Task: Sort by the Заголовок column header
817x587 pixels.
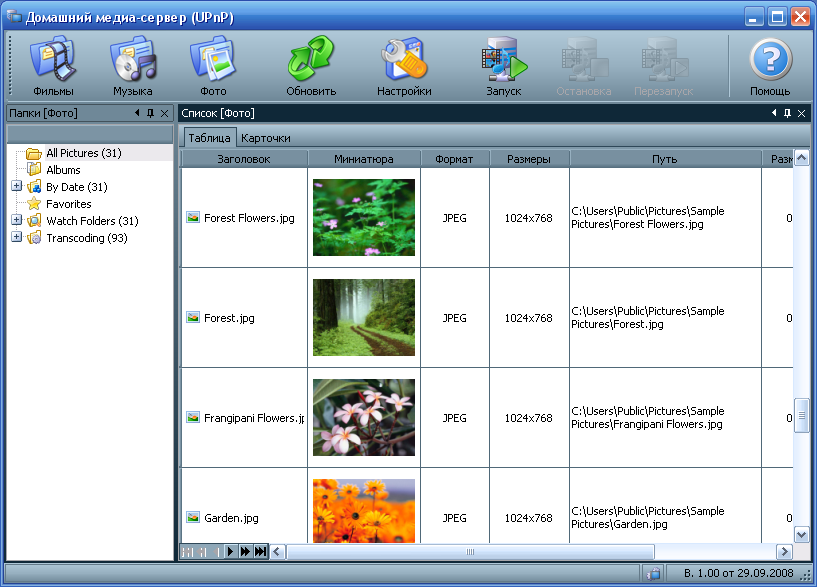Action: 243,159
